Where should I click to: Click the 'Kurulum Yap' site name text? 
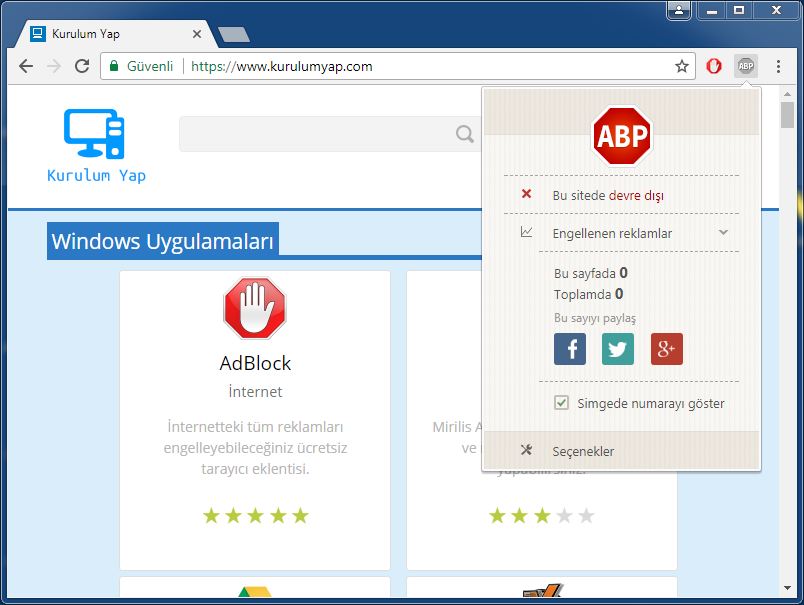pos(96,175)
